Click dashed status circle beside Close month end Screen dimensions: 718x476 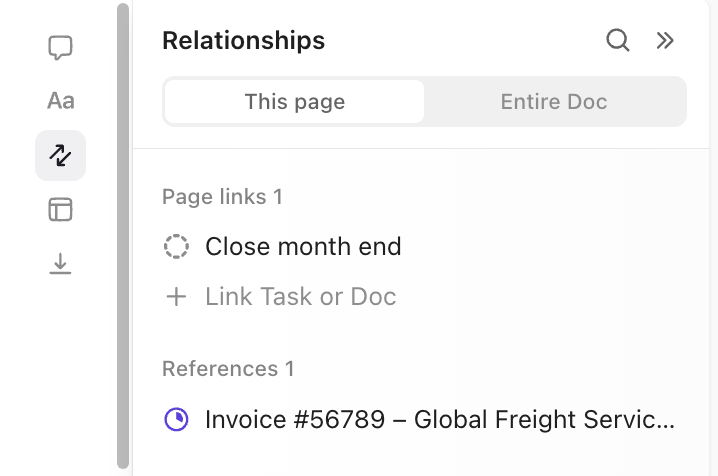[x=176, y=246]
